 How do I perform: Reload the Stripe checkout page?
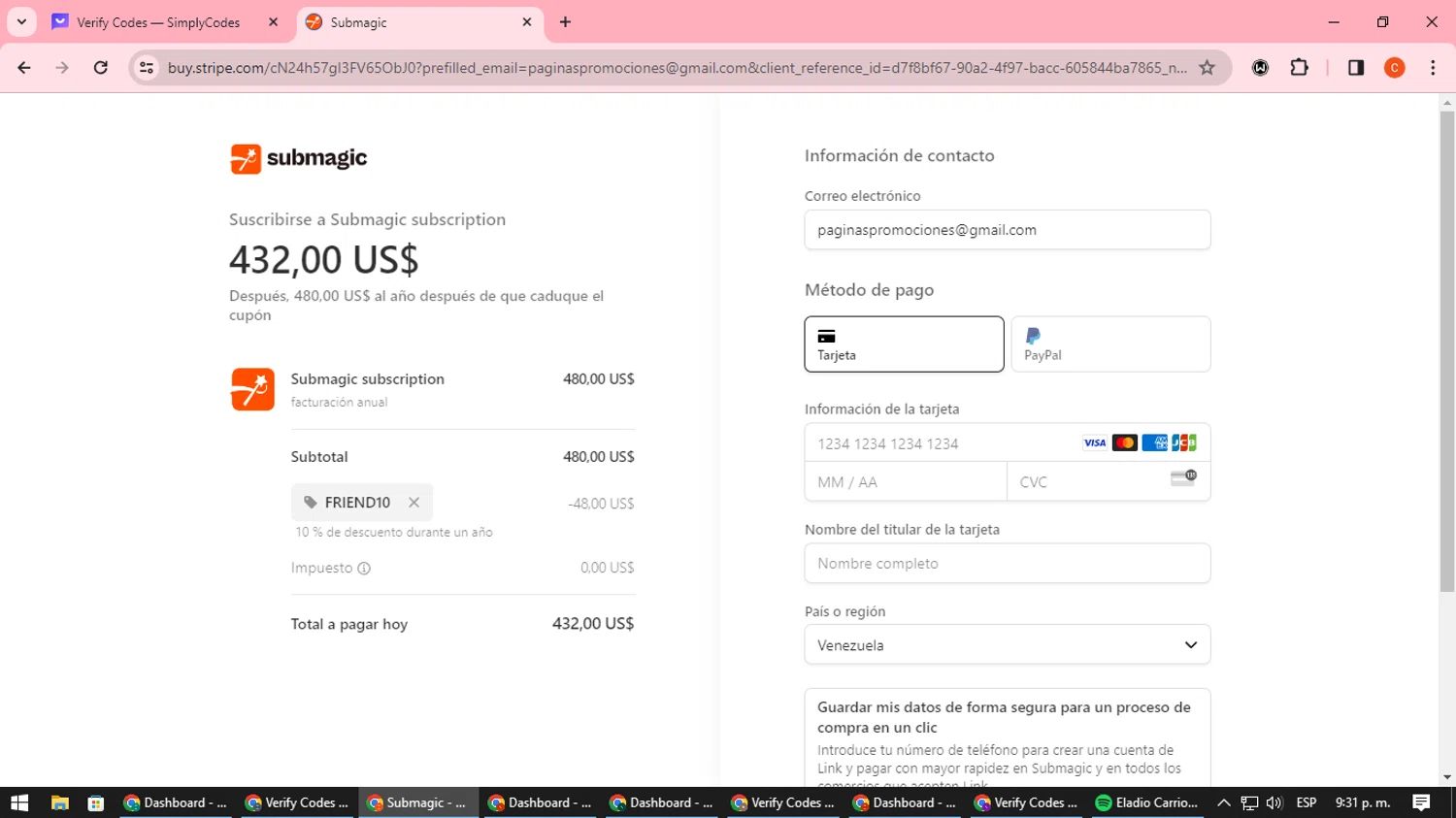pyautogui.click(x=100, y=68)
